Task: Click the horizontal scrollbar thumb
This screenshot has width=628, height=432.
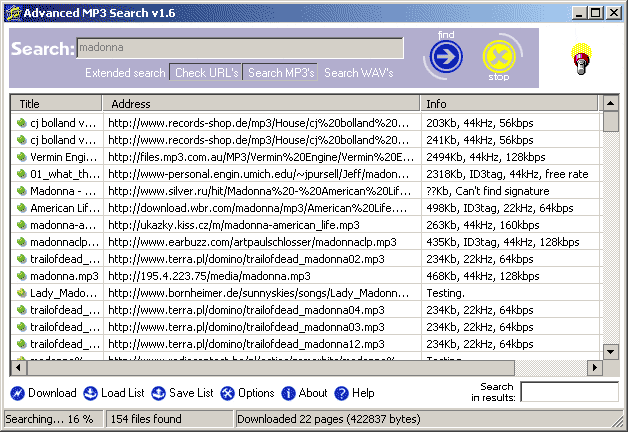Action: (271, 368)
